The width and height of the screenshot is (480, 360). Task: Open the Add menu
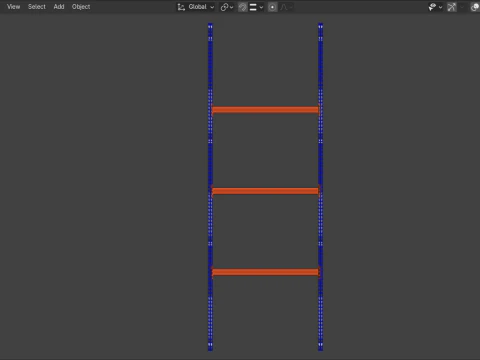pos(59,7)
